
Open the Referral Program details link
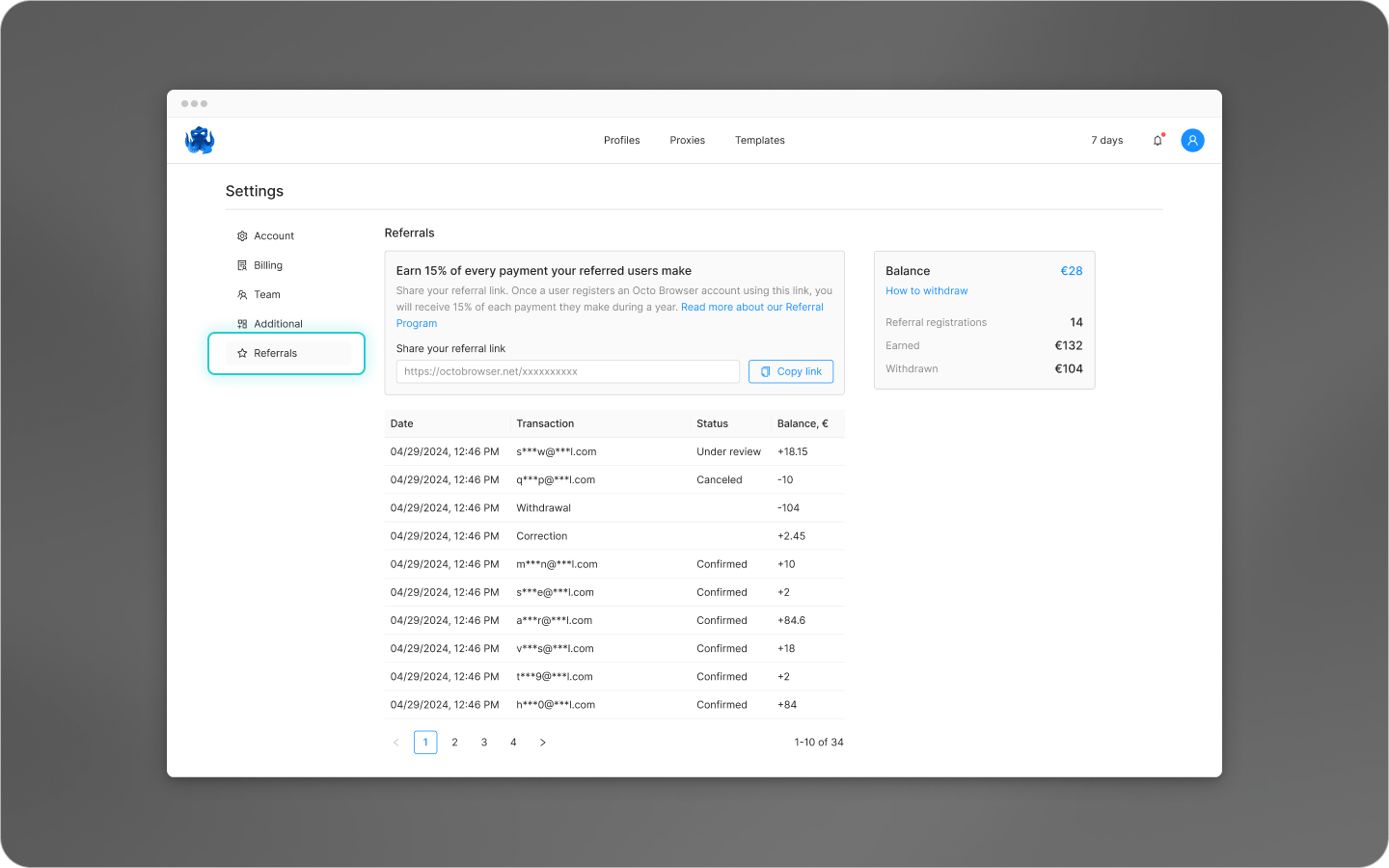(x=752, y=307)
